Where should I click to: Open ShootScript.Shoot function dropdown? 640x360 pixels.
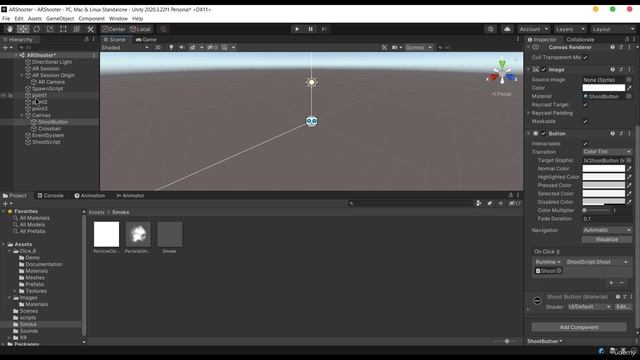point(597,262)
